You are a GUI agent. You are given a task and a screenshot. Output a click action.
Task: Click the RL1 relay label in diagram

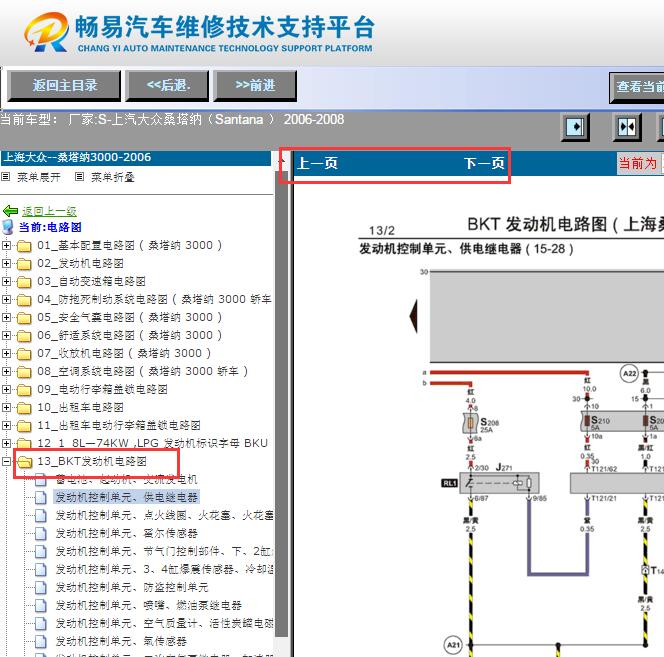click(449, 483)
